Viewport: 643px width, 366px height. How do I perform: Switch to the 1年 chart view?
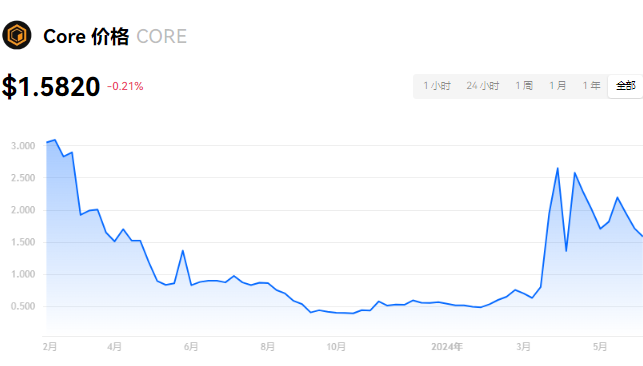coord(591,86)
